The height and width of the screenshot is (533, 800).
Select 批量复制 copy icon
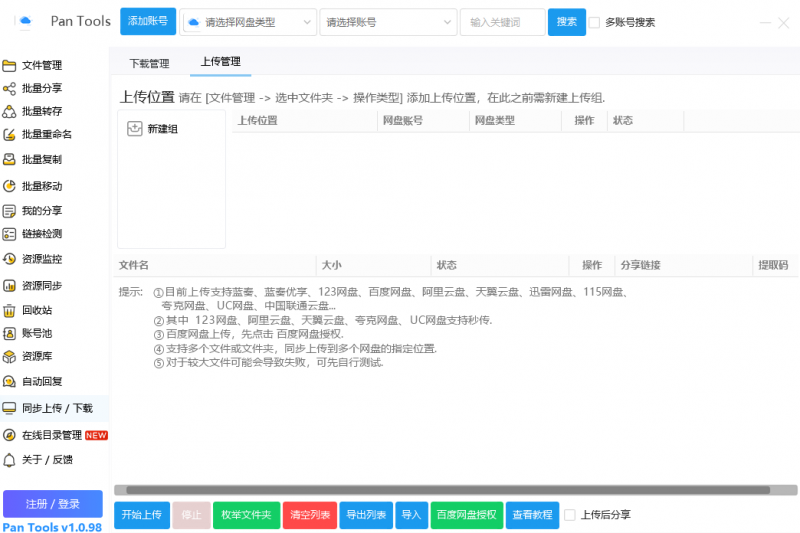coord(9,160)
